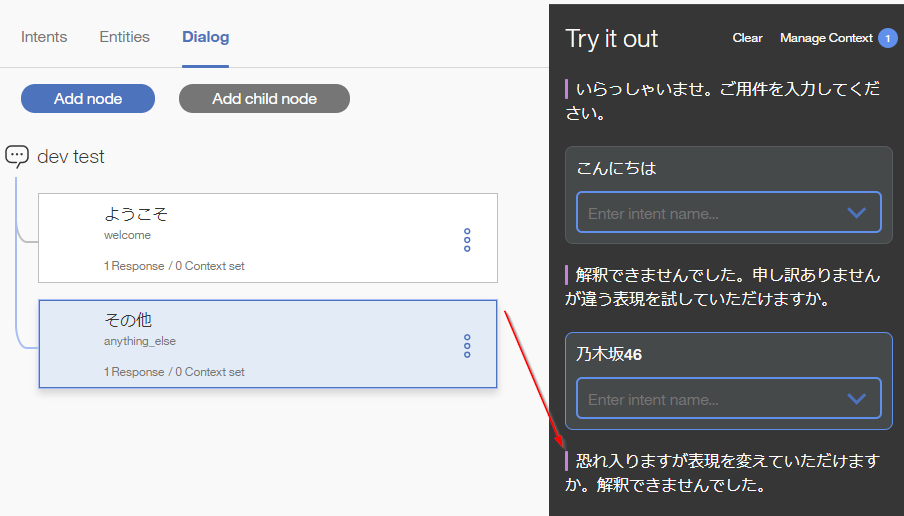Focus intent name field under こんにちは

(729, 213)
